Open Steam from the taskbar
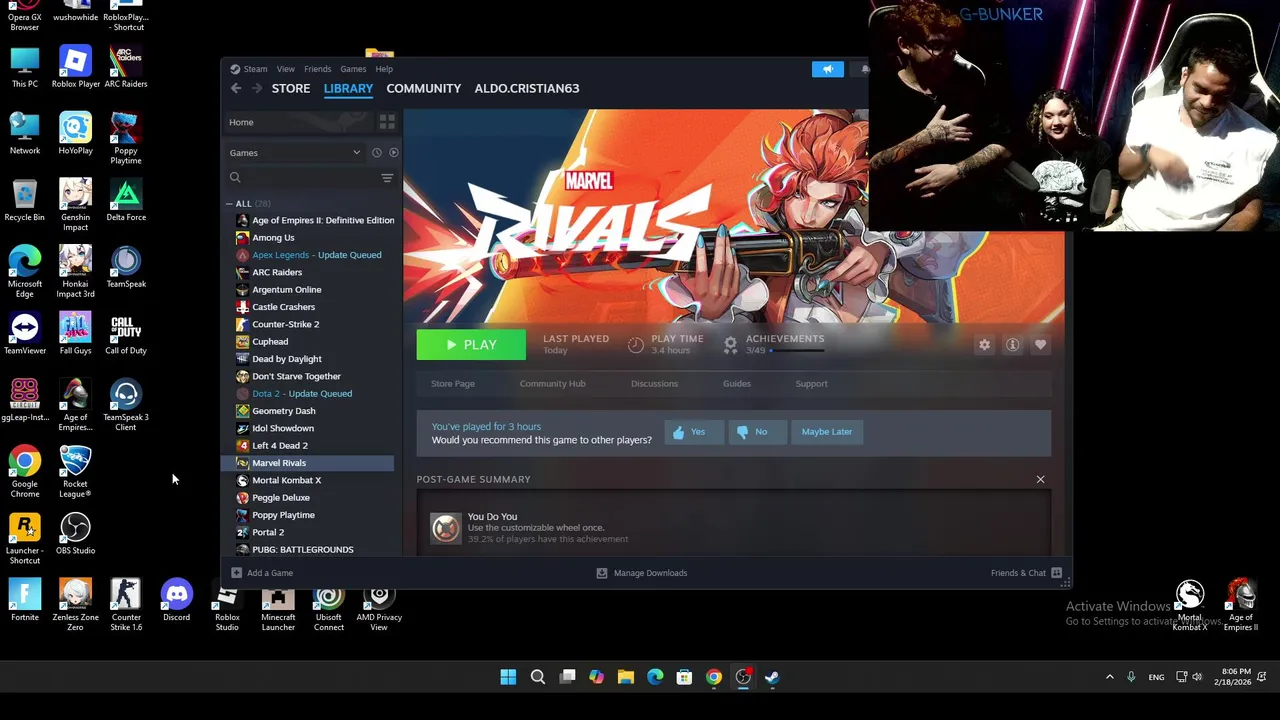Screen dimensions: 1280x720 point(772,677)
